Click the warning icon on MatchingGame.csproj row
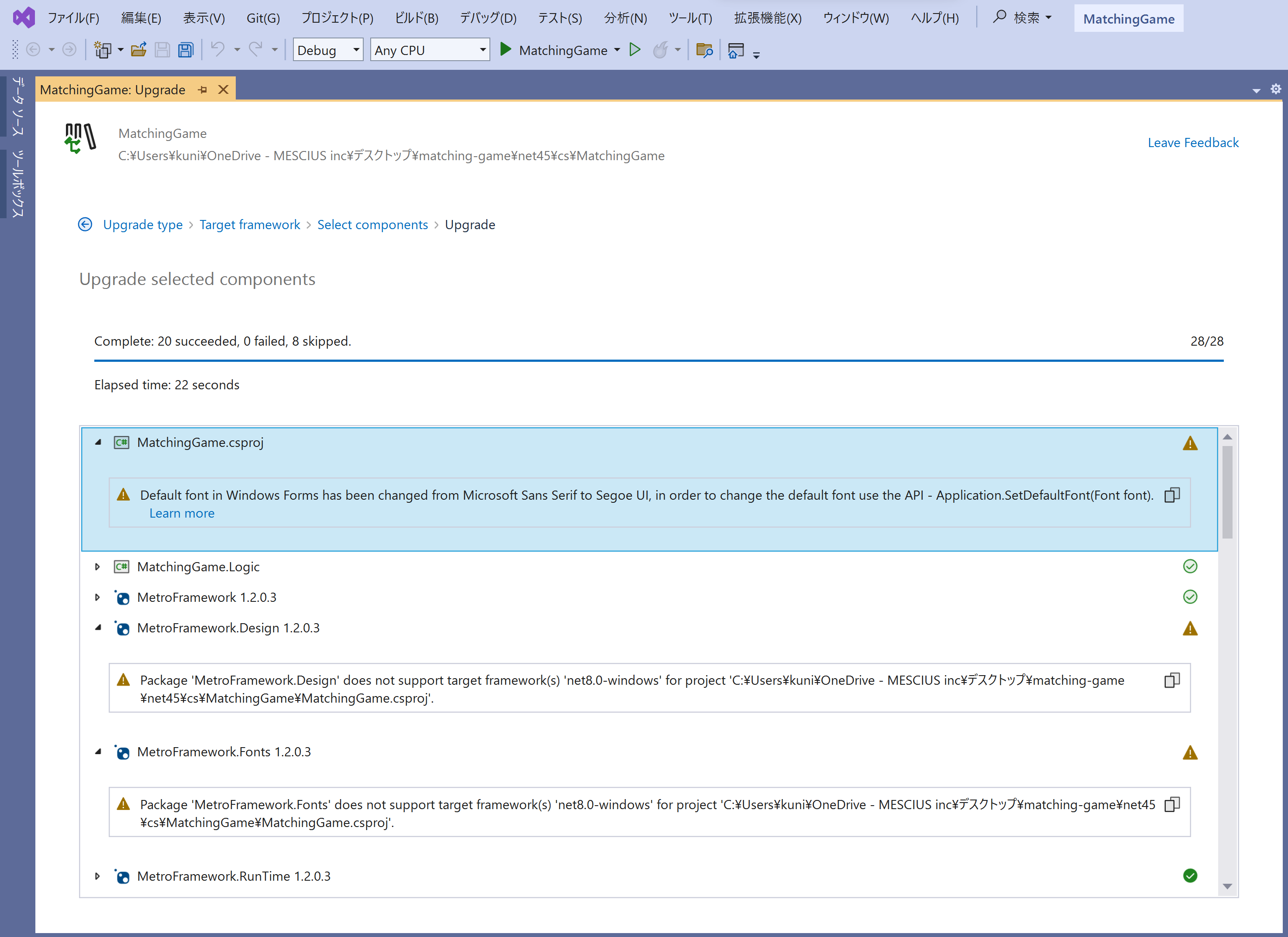Image resolution: width=1288 pixels, height=937 pixels. pyautogui.click(x=1190, y=443)
